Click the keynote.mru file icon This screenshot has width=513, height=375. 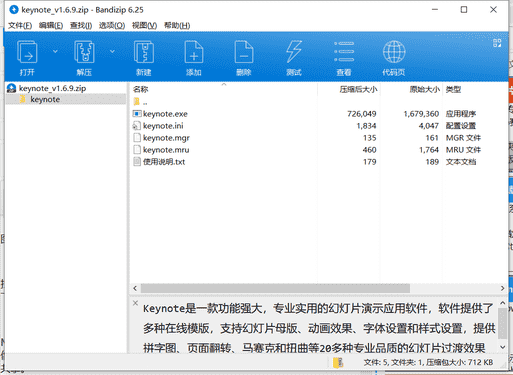click(x=137, y=150)
